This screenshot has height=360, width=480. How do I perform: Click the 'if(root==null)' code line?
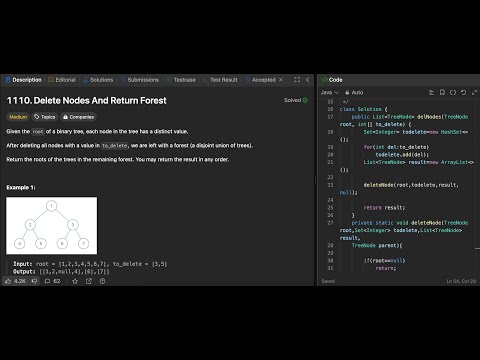pos(384,260)
